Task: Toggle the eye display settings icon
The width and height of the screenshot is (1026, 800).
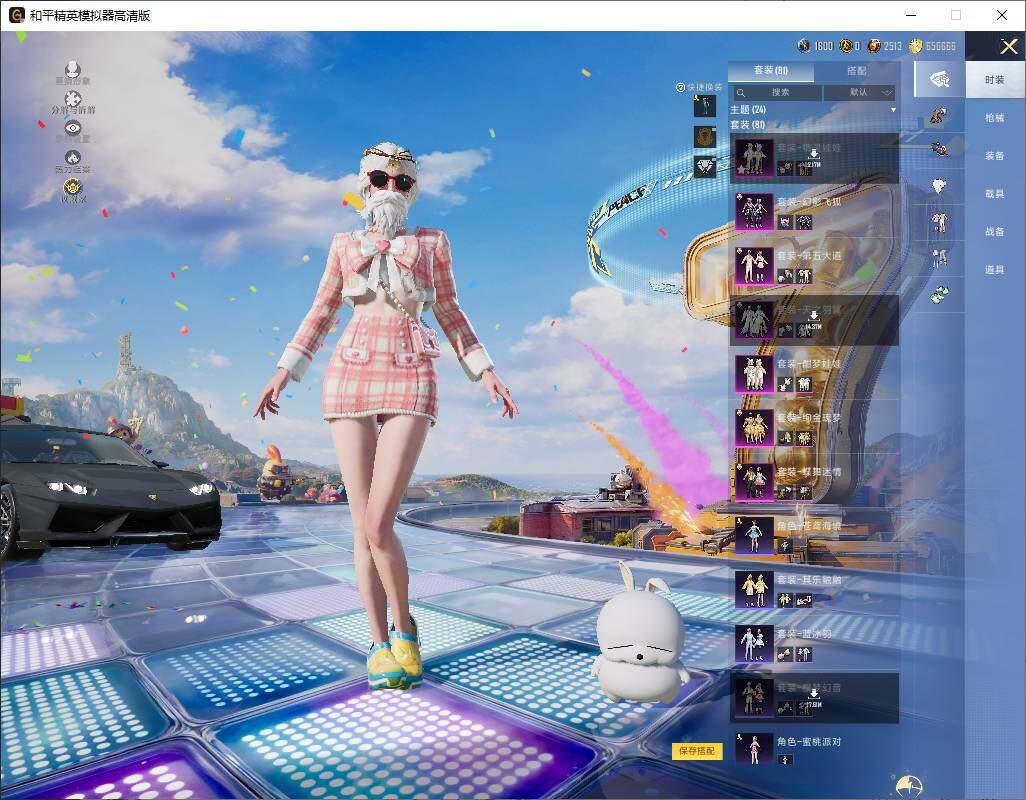Action: [x=73, y=127]
